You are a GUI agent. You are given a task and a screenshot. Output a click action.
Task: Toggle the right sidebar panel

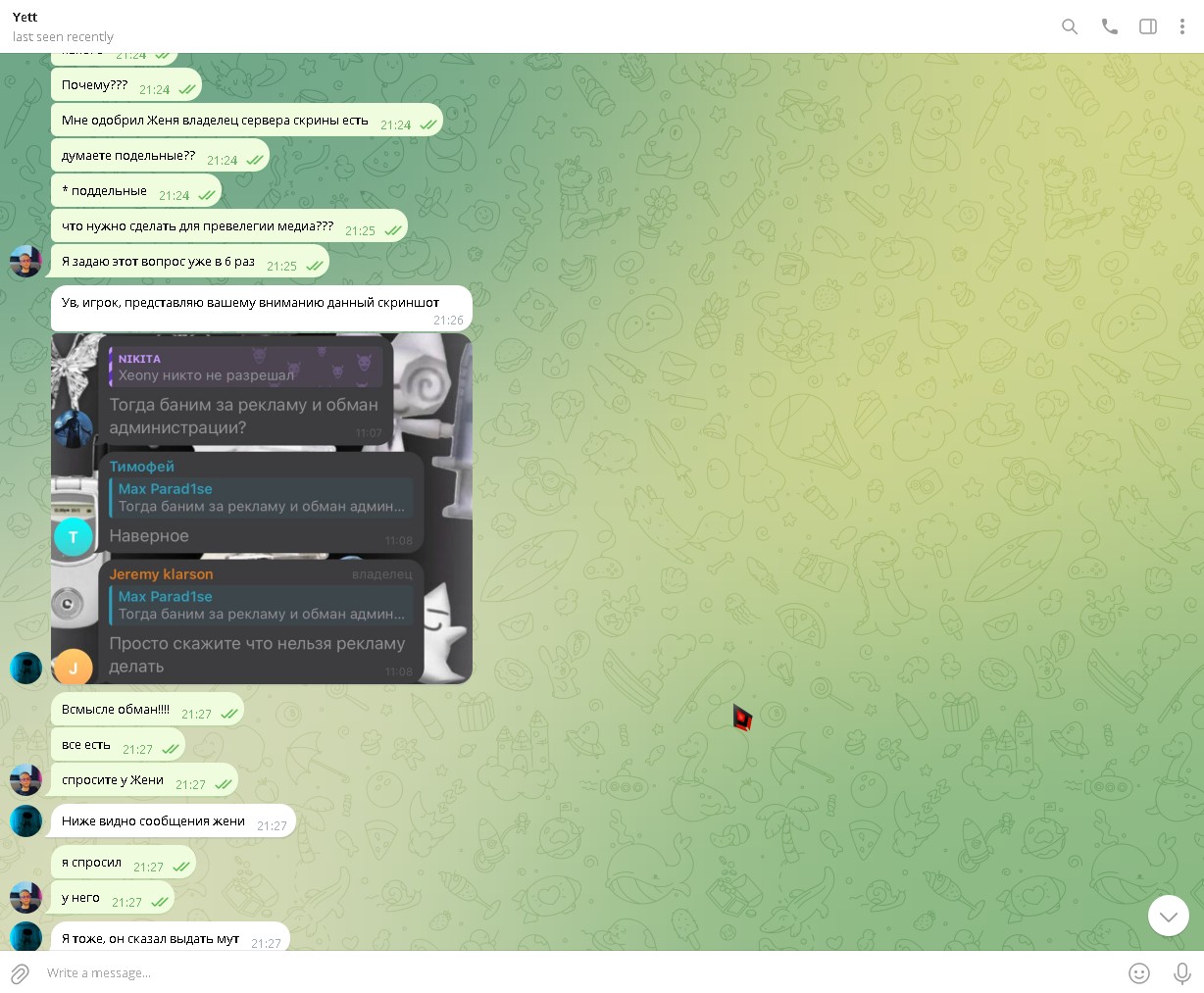coord(1147,26)
